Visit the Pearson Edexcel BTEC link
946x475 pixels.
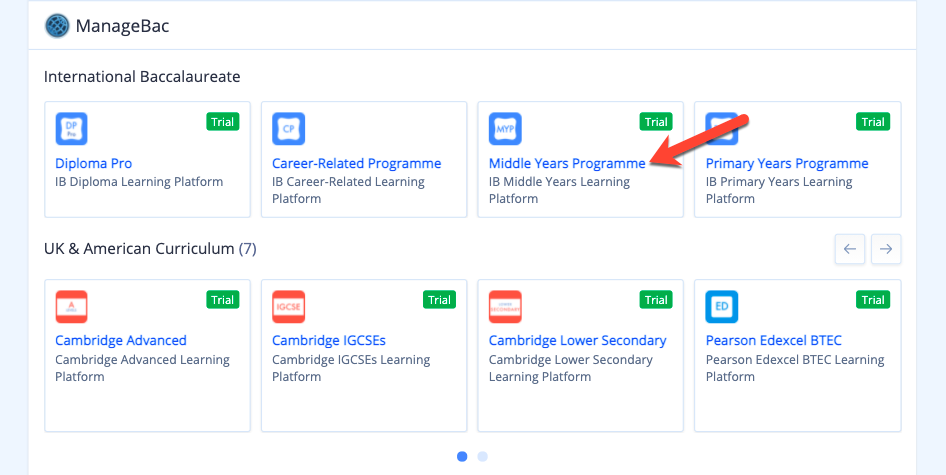click(x=773, y=340)
